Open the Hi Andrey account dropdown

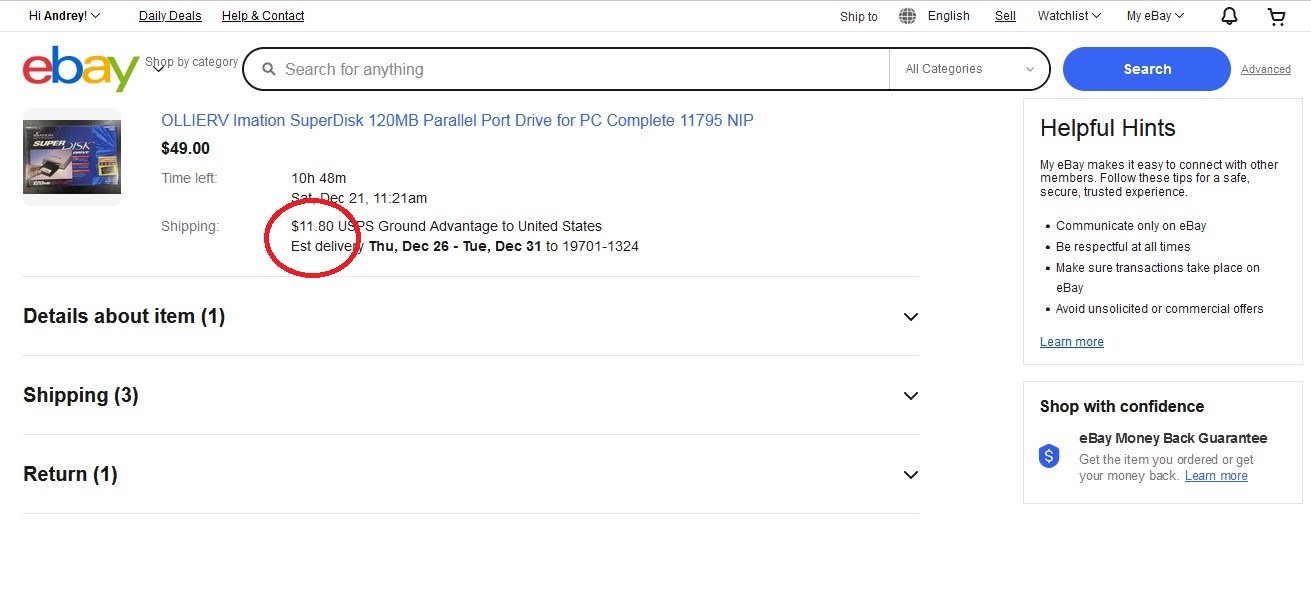(x=64, y=16)
